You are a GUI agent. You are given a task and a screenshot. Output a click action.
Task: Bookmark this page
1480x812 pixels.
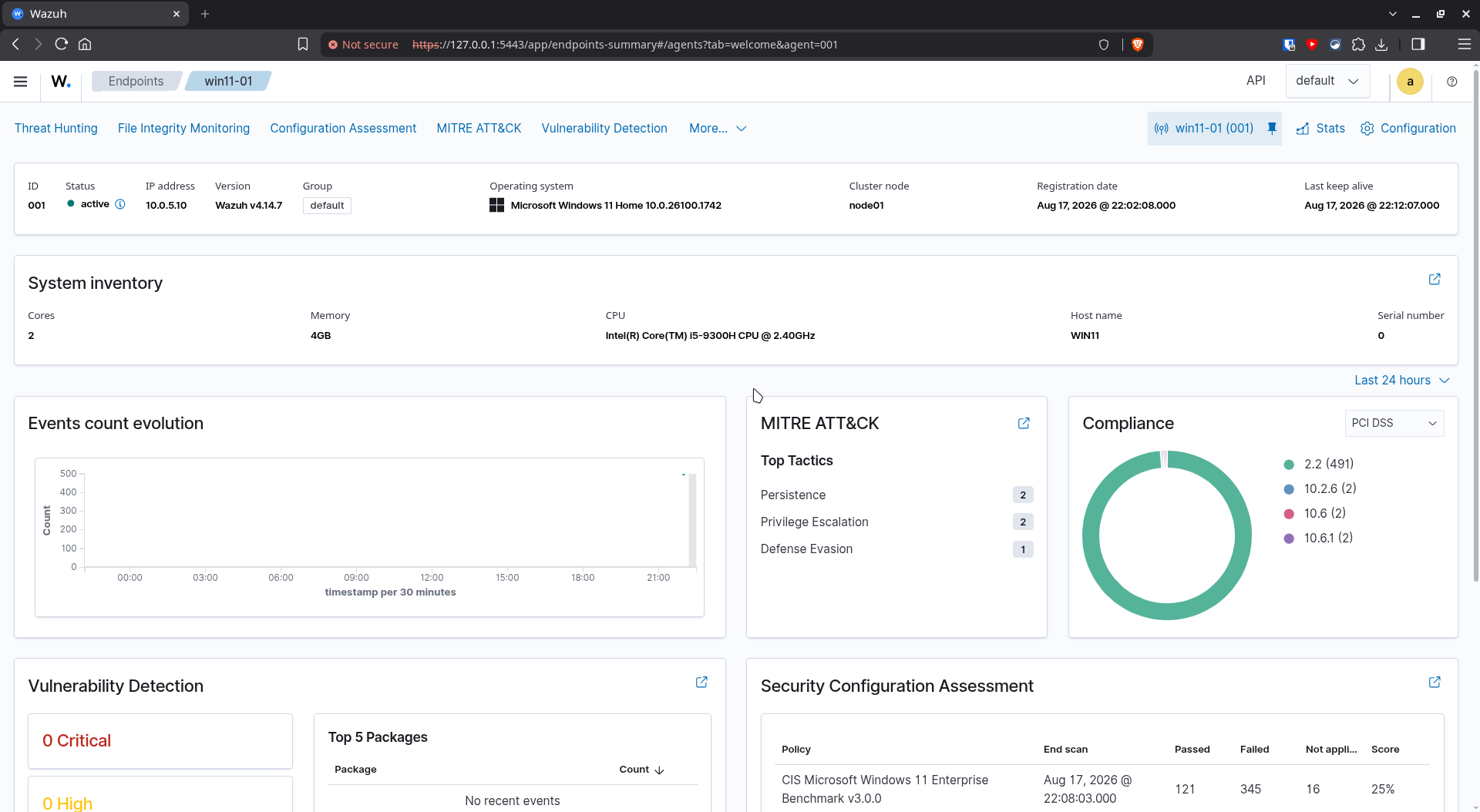click(303, 45)
